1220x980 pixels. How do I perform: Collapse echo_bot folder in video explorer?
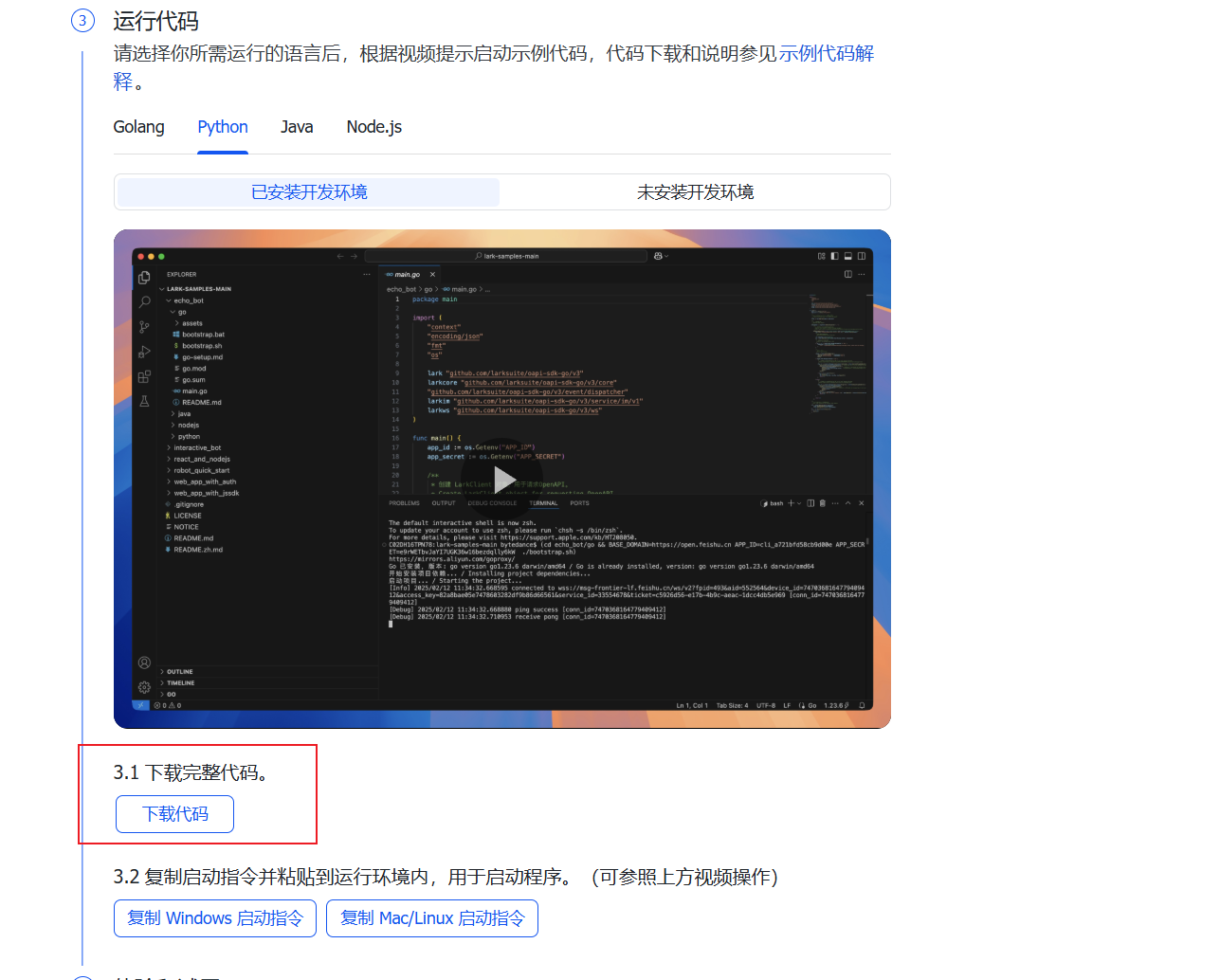click(x=186, y=300)
